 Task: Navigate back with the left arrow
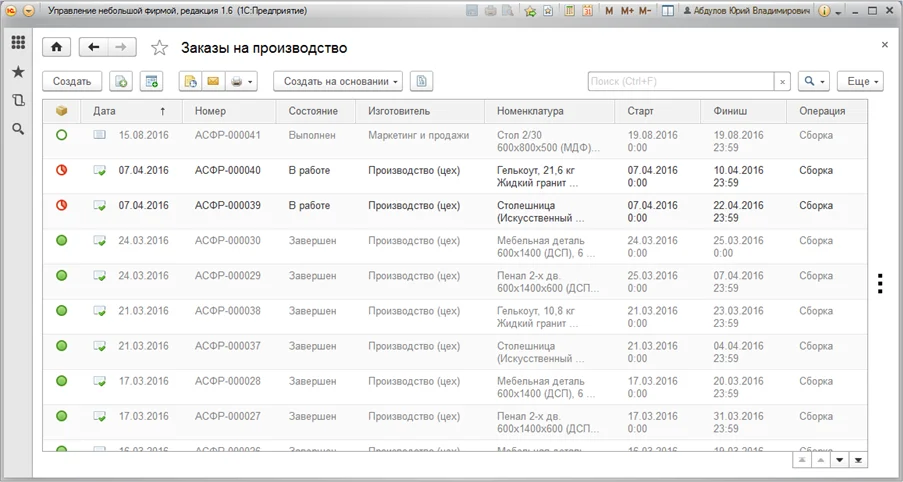point(93,48)
